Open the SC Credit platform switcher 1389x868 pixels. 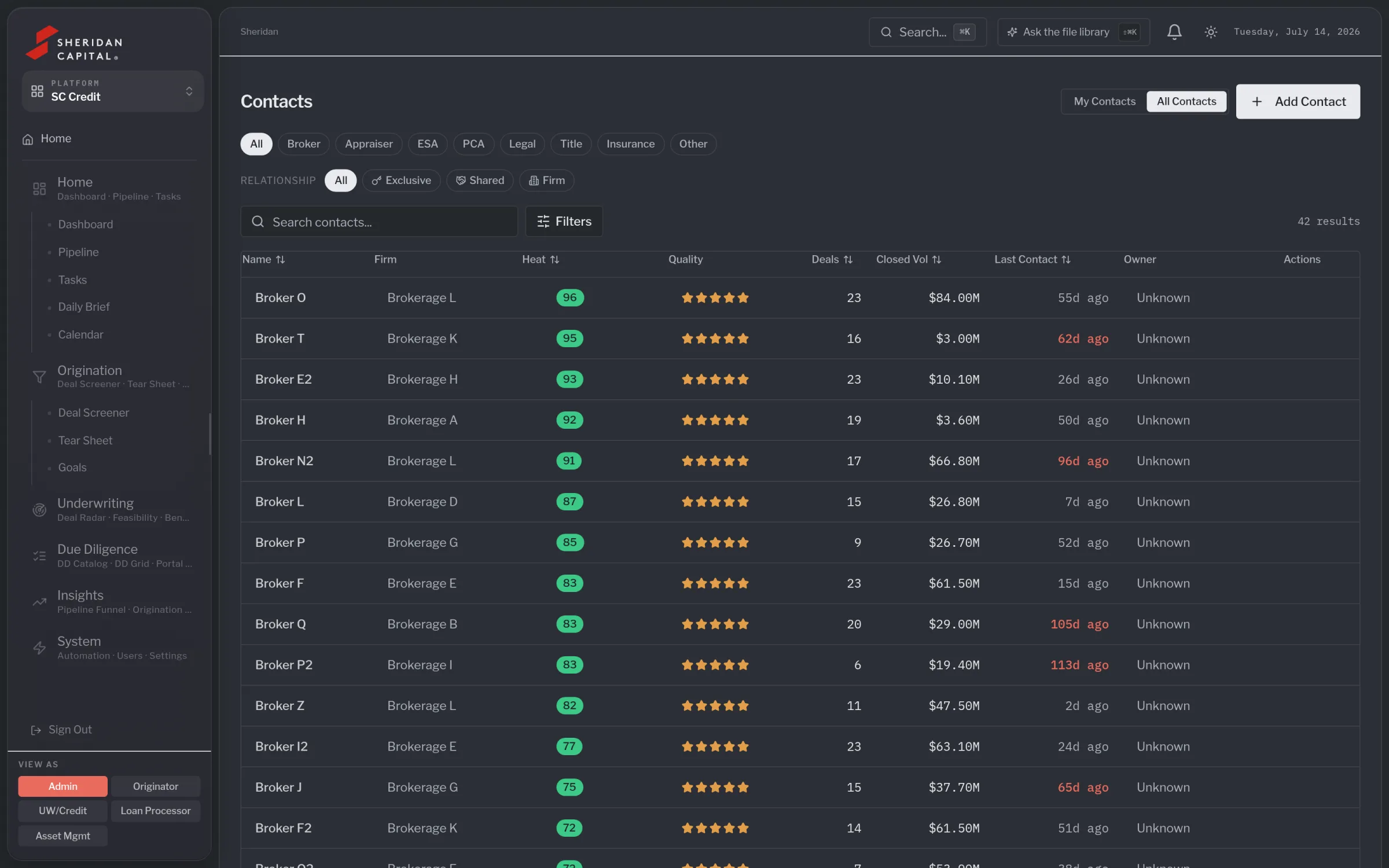(x=112, y=91)
